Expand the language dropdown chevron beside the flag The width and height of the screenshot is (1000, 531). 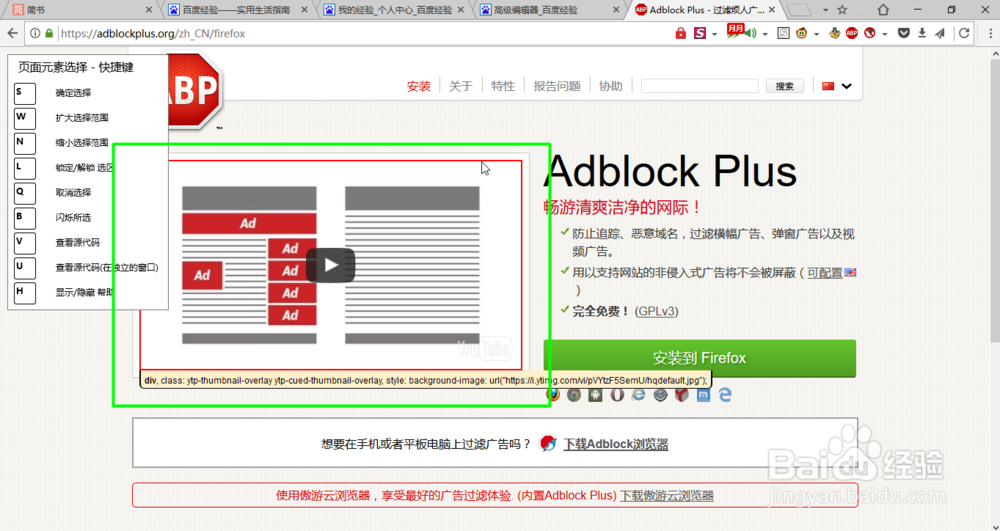coord(847,86)
